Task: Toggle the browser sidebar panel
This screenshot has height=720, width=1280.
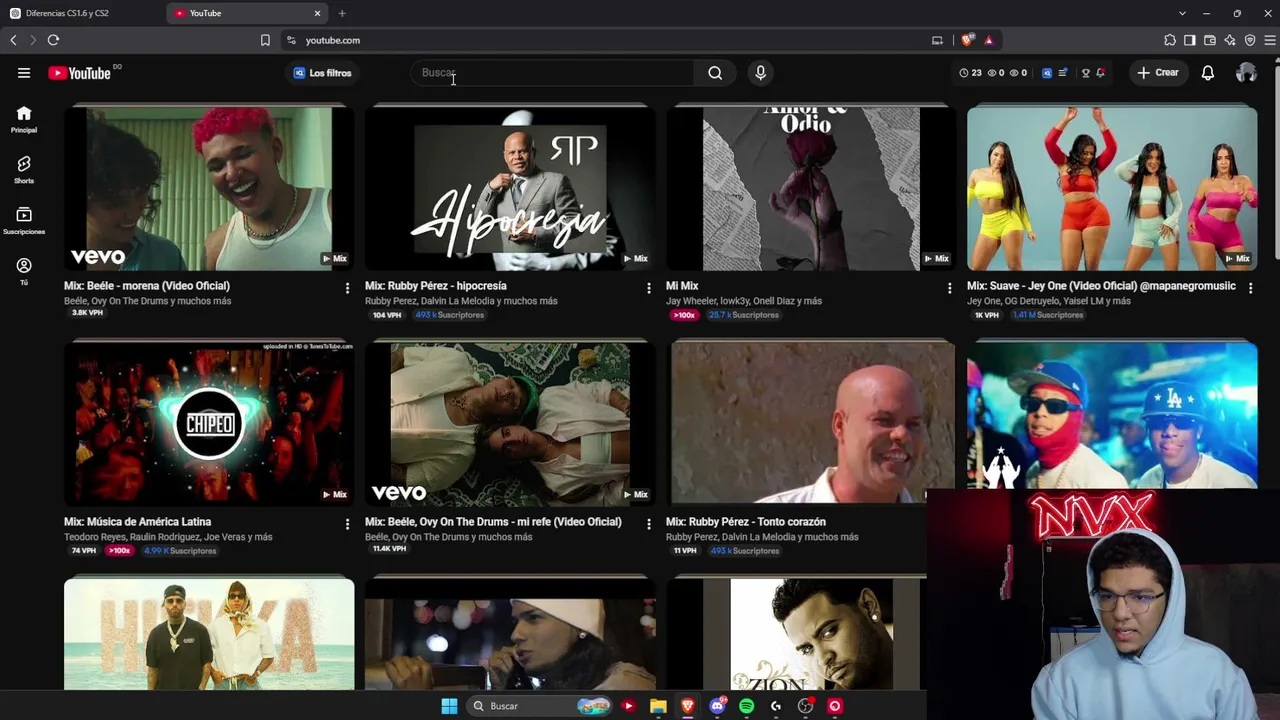Action: tap(1190, 40)
